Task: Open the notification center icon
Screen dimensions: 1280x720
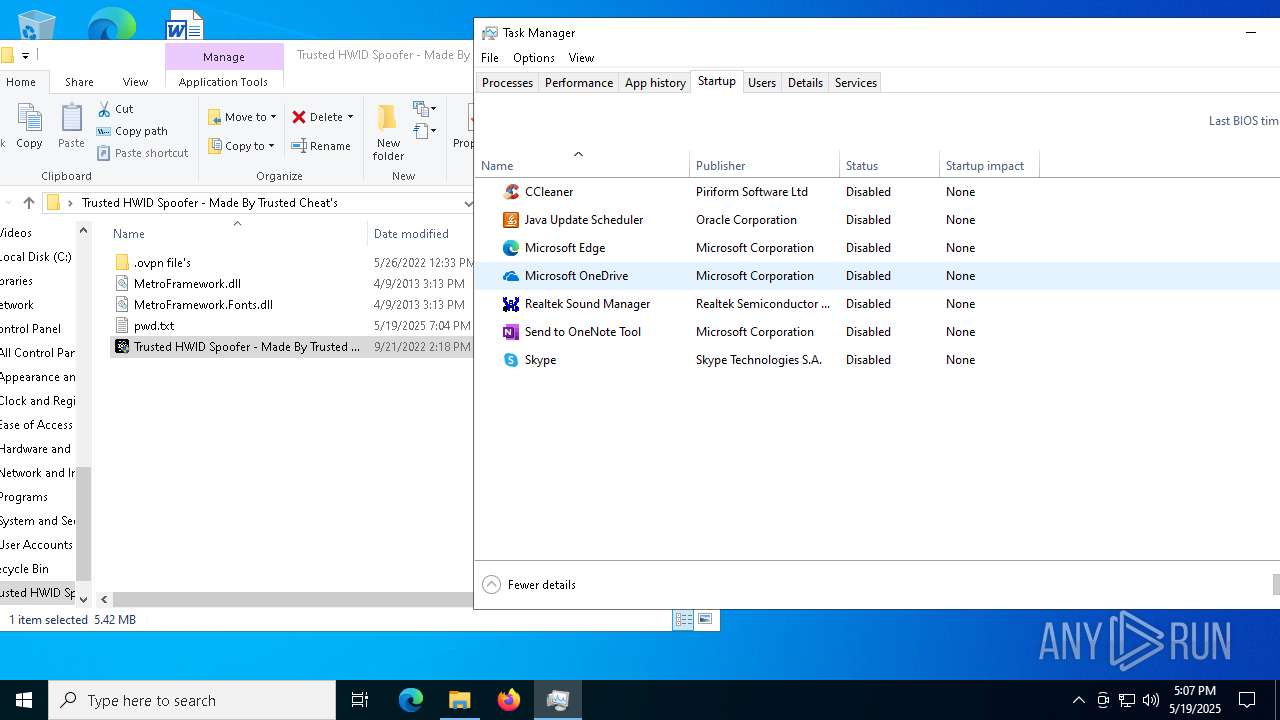Action: [x=1247, y=700]
